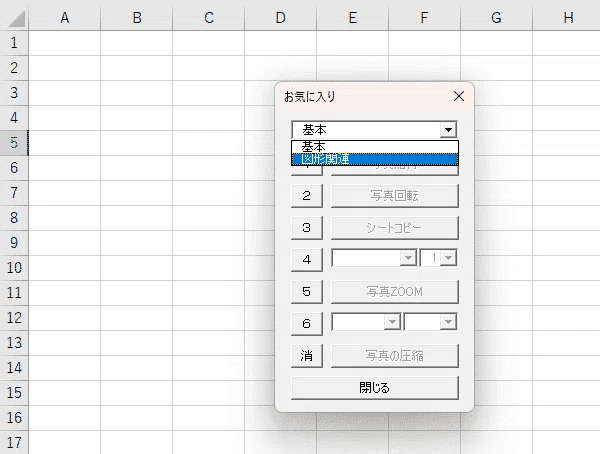Select row 7 header
This screenshot has width=600, height=454.
[x=14, y=193]
